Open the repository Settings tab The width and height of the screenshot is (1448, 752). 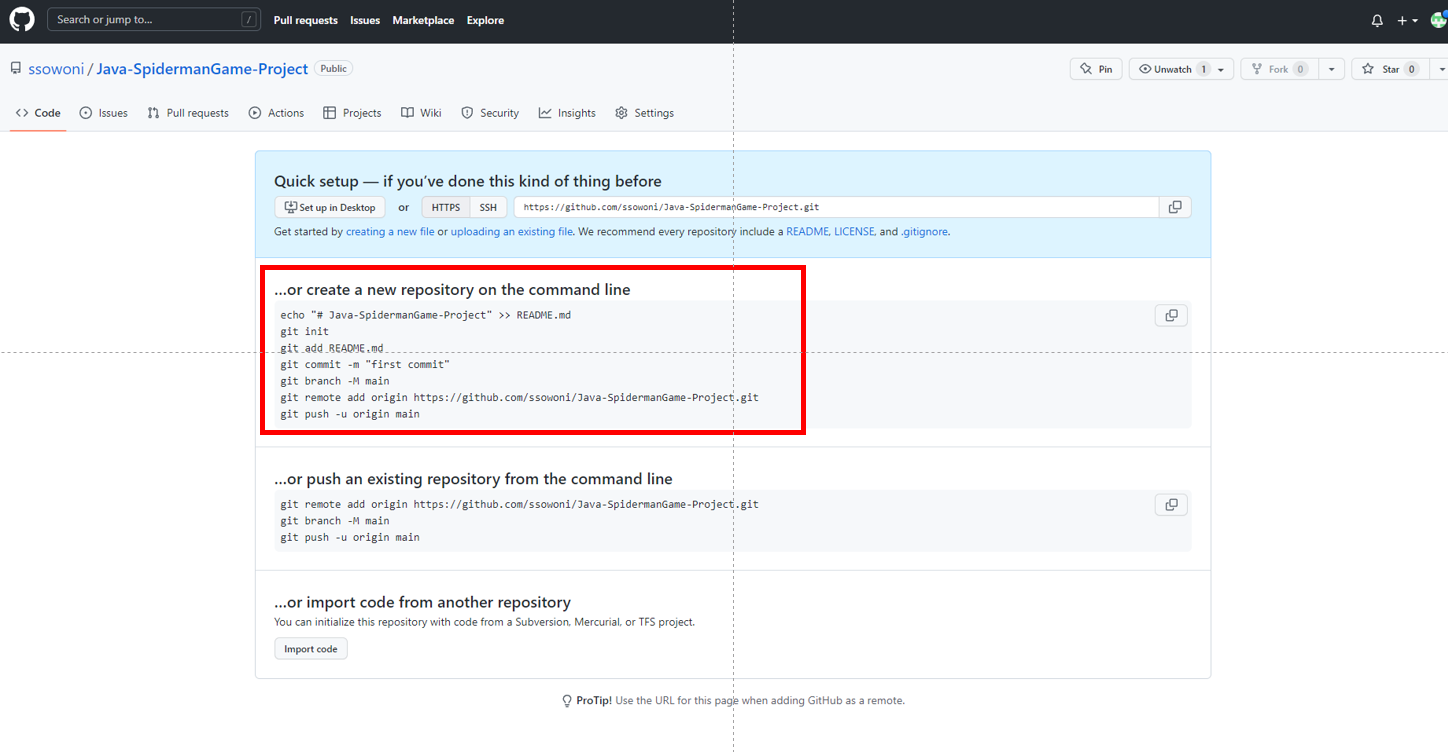click(x=645, y=113)
